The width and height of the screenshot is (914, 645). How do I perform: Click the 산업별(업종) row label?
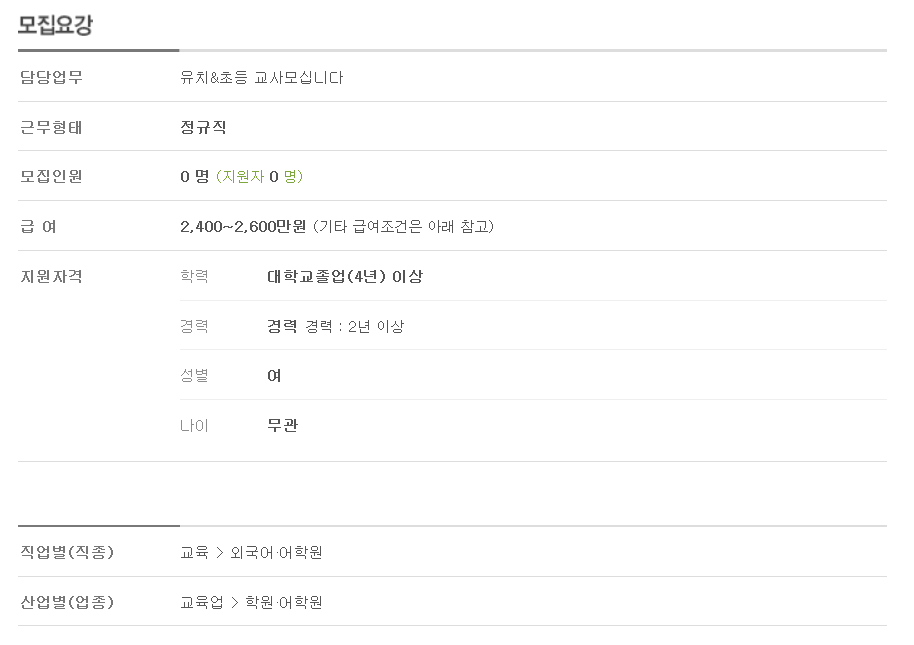point(67,602)
